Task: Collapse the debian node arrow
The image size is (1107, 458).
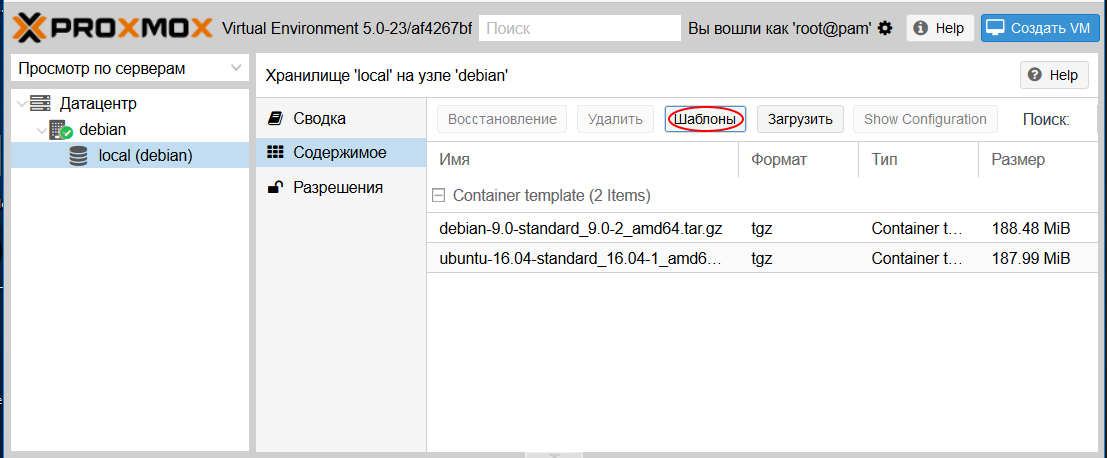Action: (x=41, y=130)
